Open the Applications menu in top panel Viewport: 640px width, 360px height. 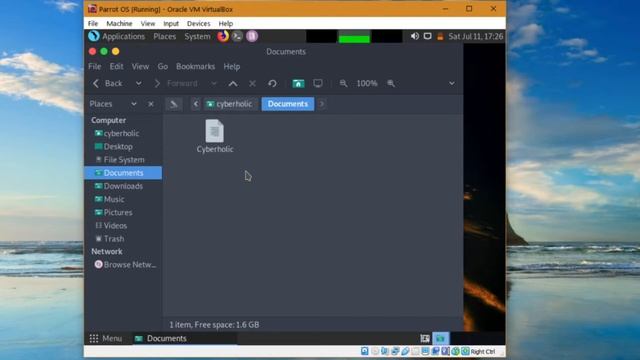pyautogui.click(x=124, y=36)
